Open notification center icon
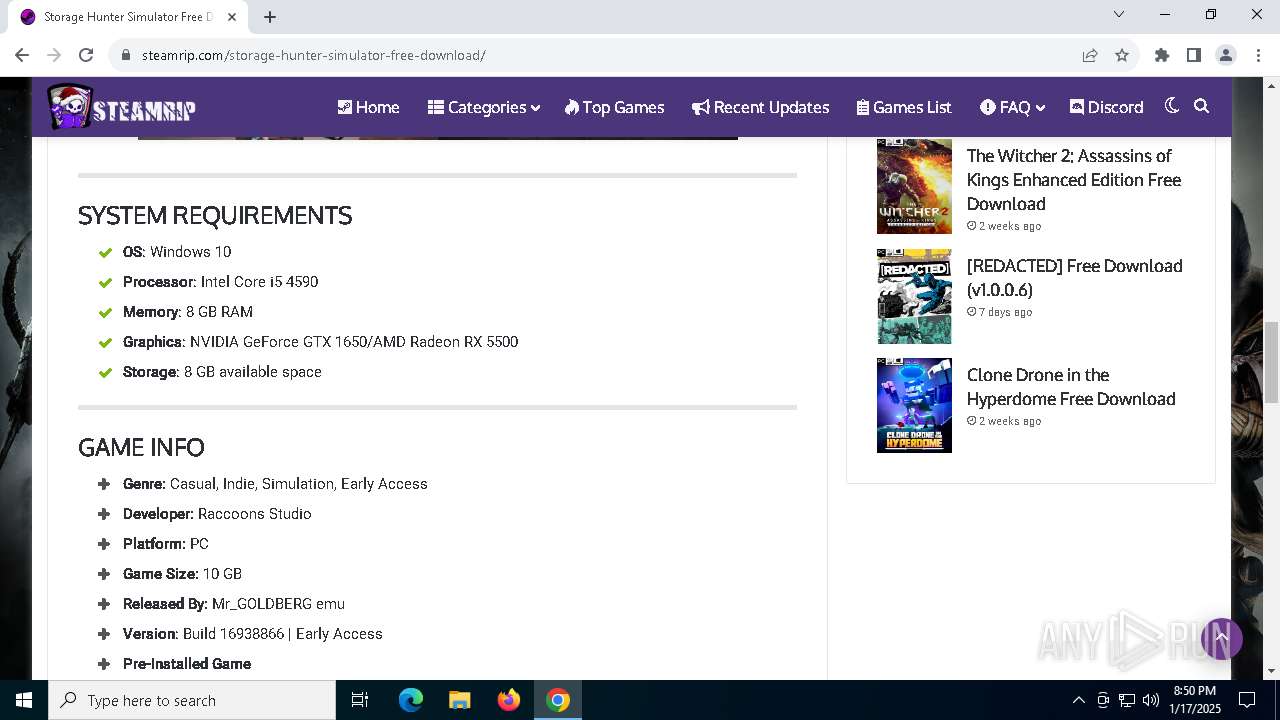 click(x=1247, y=700)
